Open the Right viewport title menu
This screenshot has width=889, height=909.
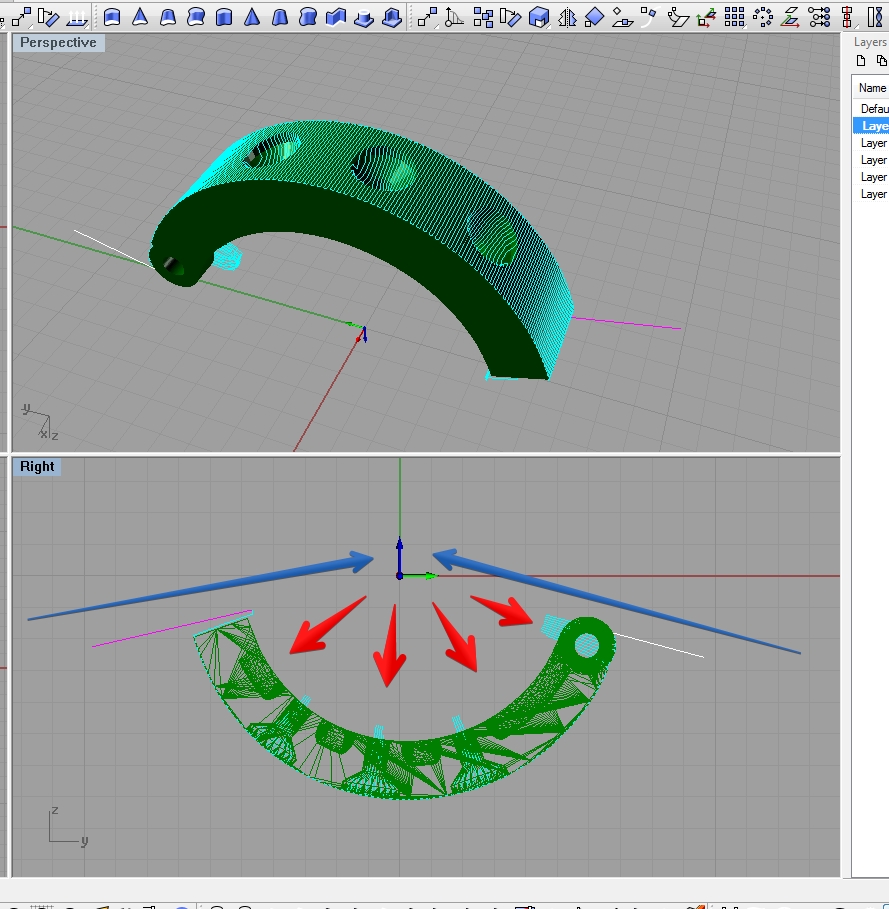tap(37, 466)
